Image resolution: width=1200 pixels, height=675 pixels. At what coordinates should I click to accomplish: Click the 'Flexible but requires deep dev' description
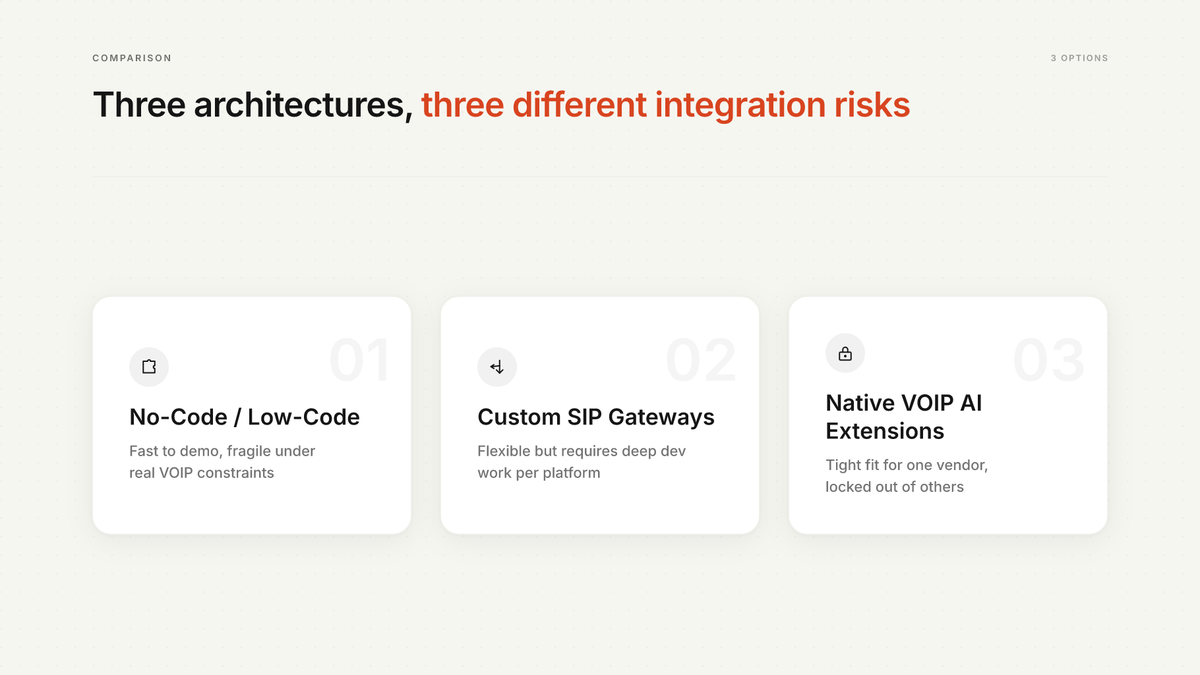[x=582, y=451]
